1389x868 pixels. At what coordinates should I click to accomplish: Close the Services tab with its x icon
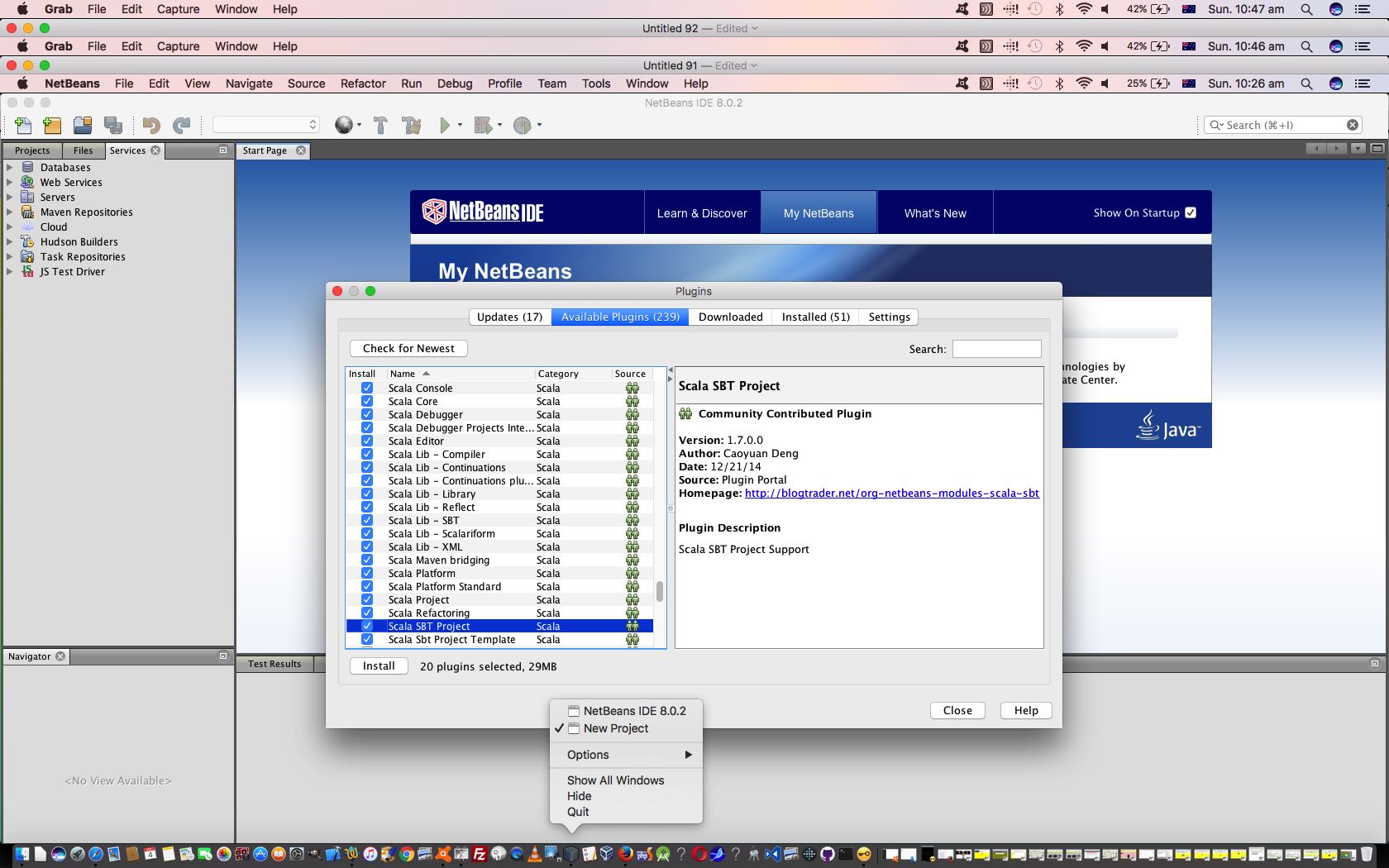click(155, 150)
